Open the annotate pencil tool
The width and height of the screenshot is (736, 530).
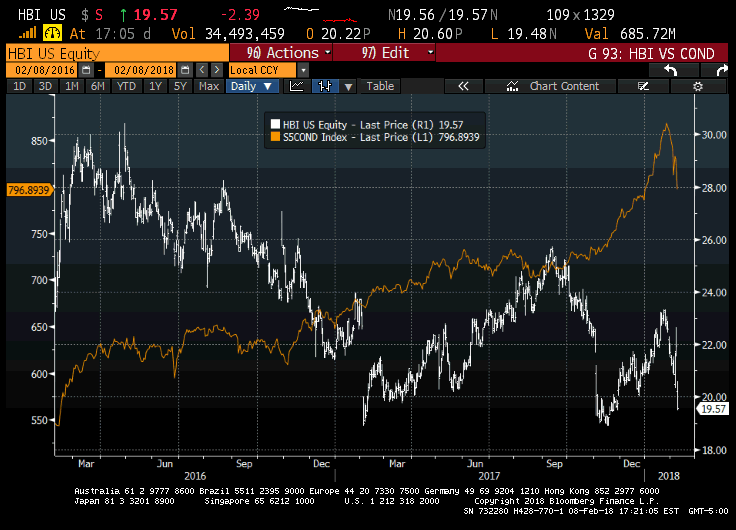click(643, 86)
